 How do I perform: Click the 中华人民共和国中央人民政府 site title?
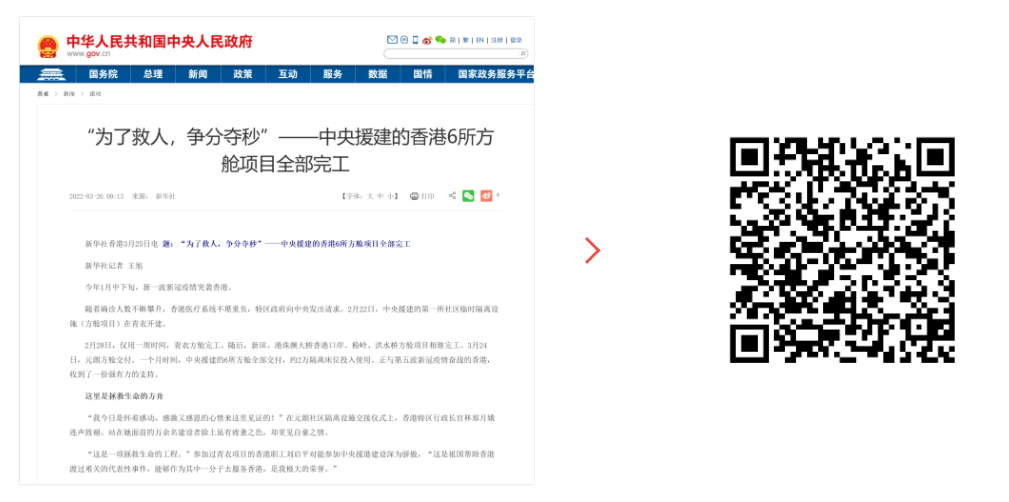(160, 42)
